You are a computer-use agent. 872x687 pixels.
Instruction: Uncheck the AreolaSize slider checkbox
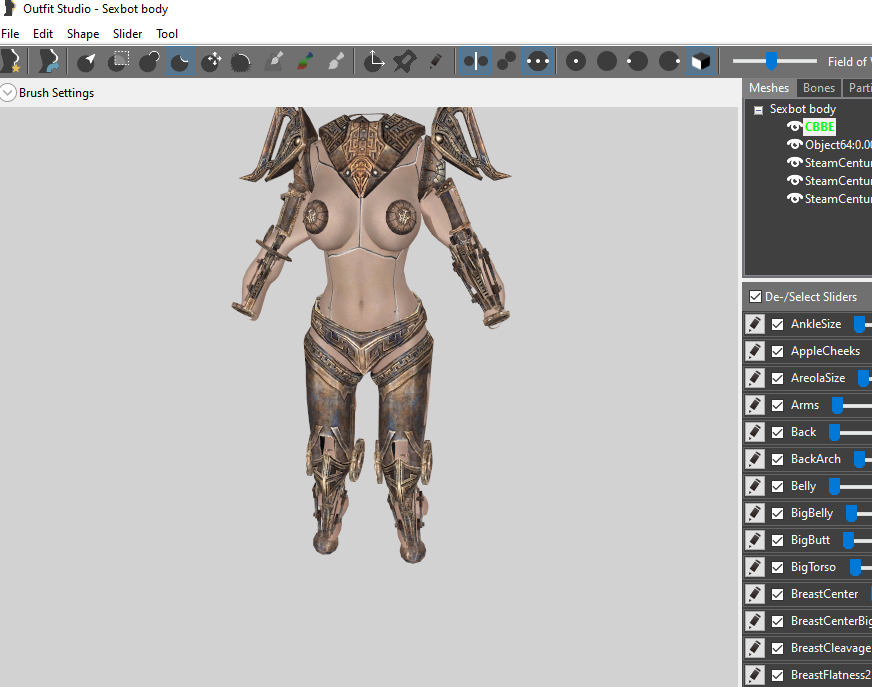pyautogui.click(x=777, y=378)
